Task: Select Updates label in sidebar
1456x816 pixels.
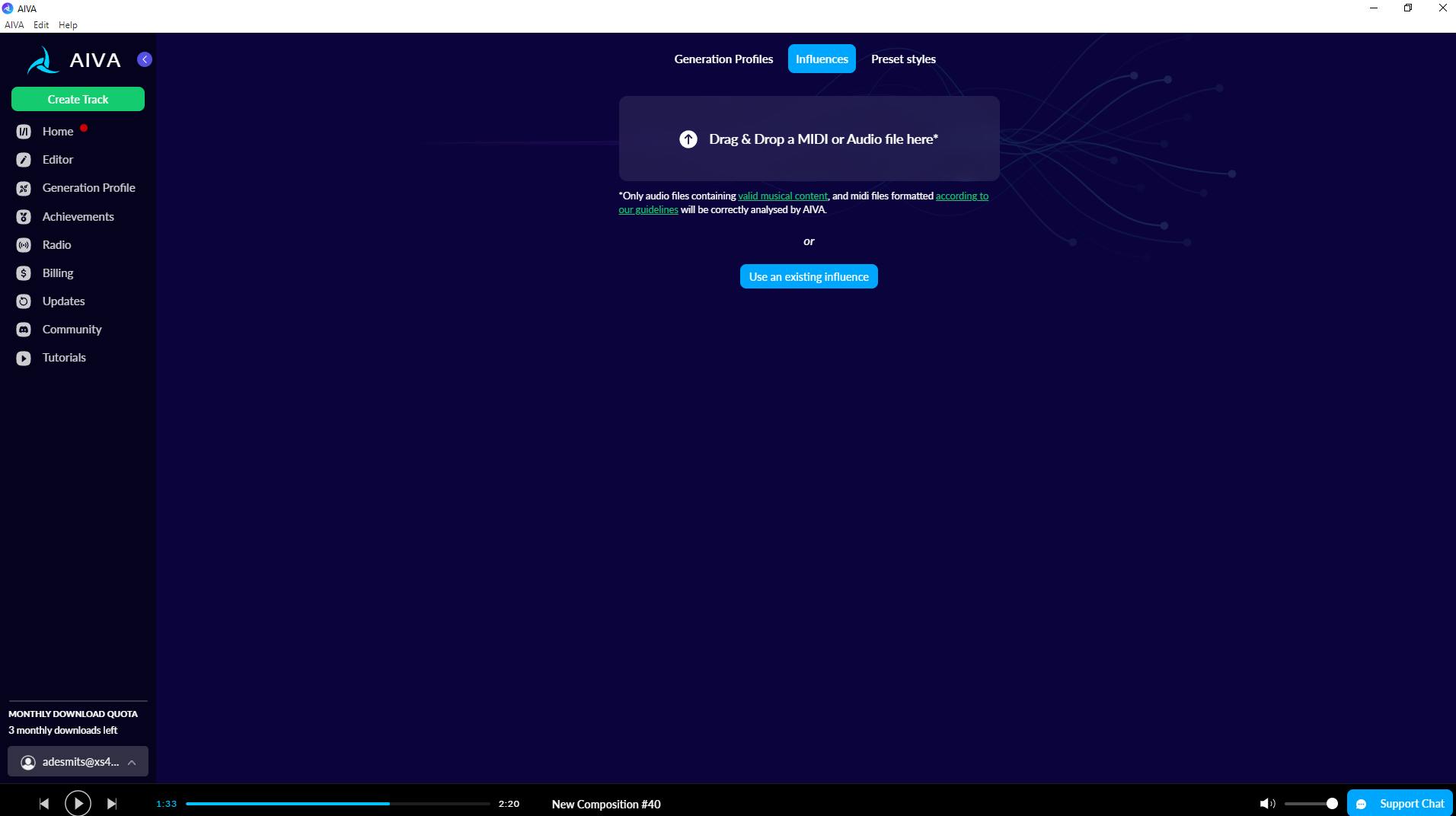Action: (64, 301)
